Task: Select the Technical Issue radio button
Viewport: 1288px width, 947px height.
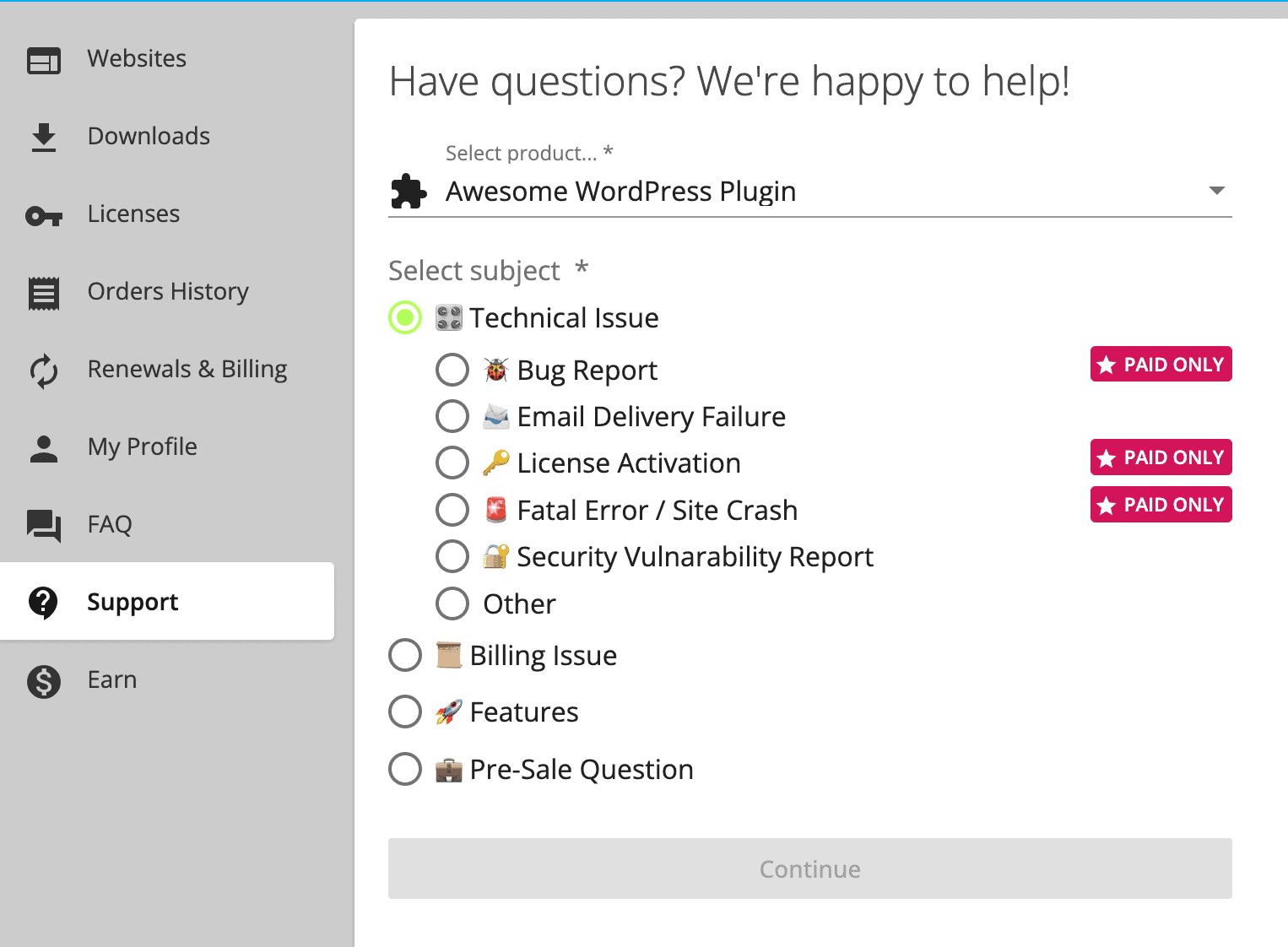Action: 405,317
